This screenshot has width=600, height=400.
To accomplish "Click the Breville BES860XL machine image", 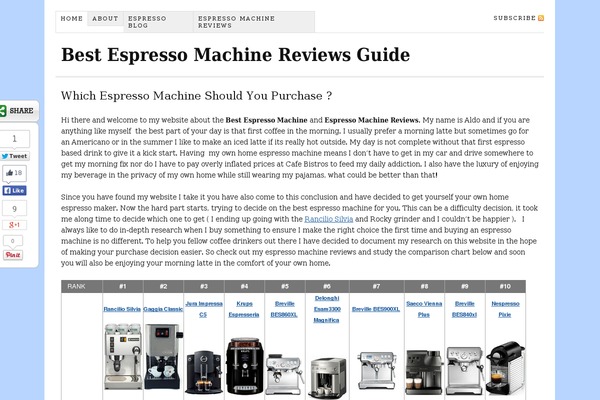I will click(285, 374).
